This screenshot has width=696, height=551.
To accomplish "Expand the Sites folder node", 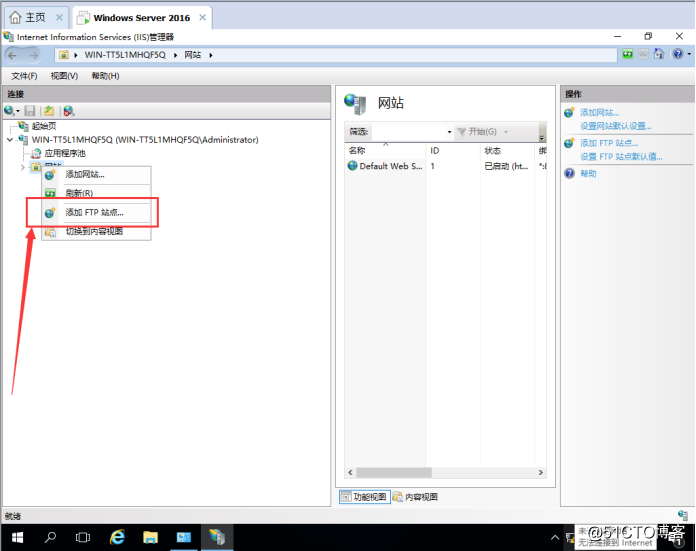I will coord(23,167).
